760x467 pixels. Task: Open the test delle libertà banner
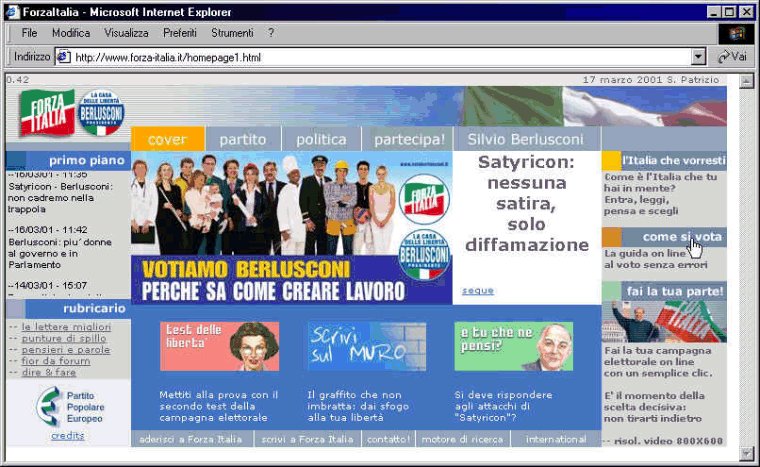pyautogui.click(x=220, y=346)
